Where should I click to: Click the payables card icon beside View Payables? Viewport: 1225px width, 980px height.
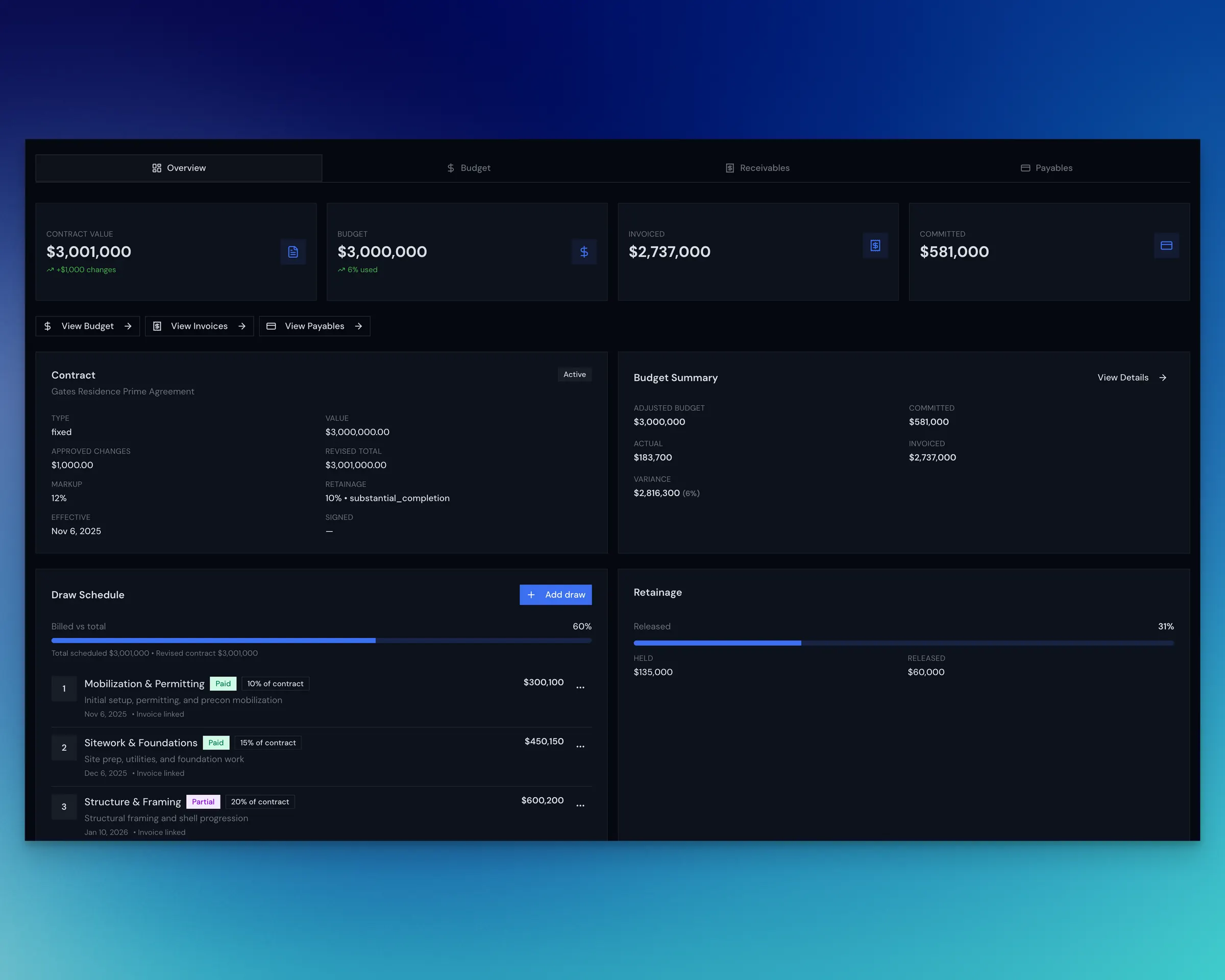tap(271, 326)
